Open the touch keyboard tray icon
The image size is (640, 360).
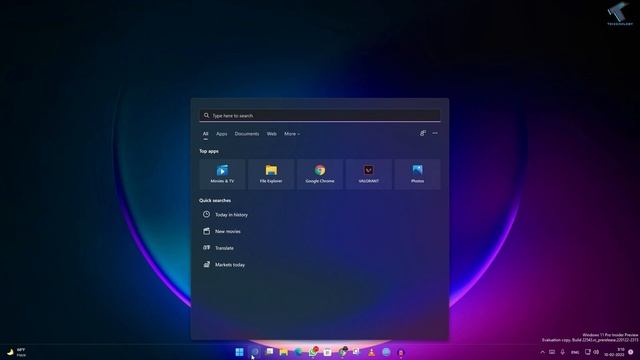[552, 352]
